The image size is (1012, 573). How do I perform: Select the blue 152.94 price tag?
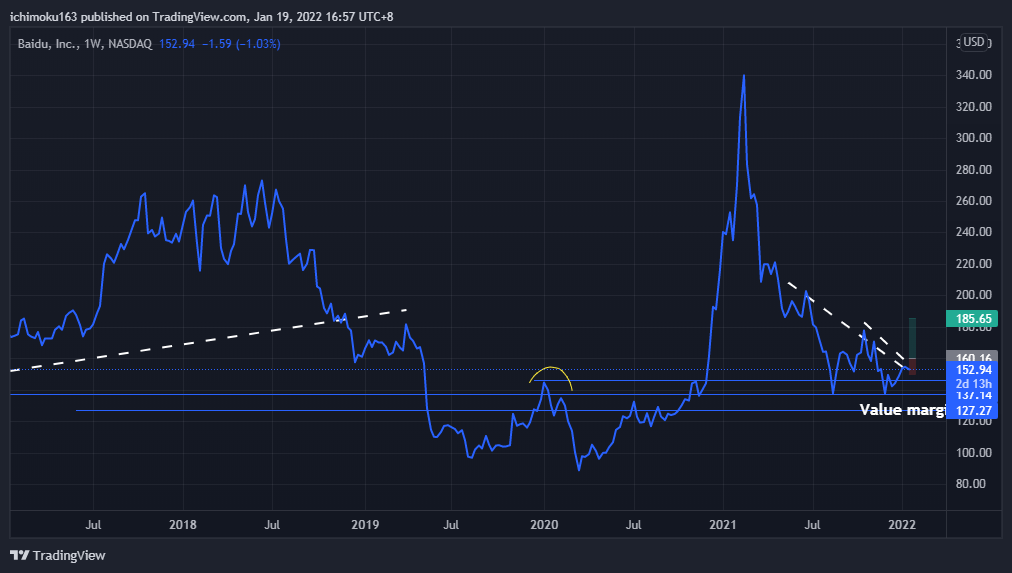click(971, 370)
